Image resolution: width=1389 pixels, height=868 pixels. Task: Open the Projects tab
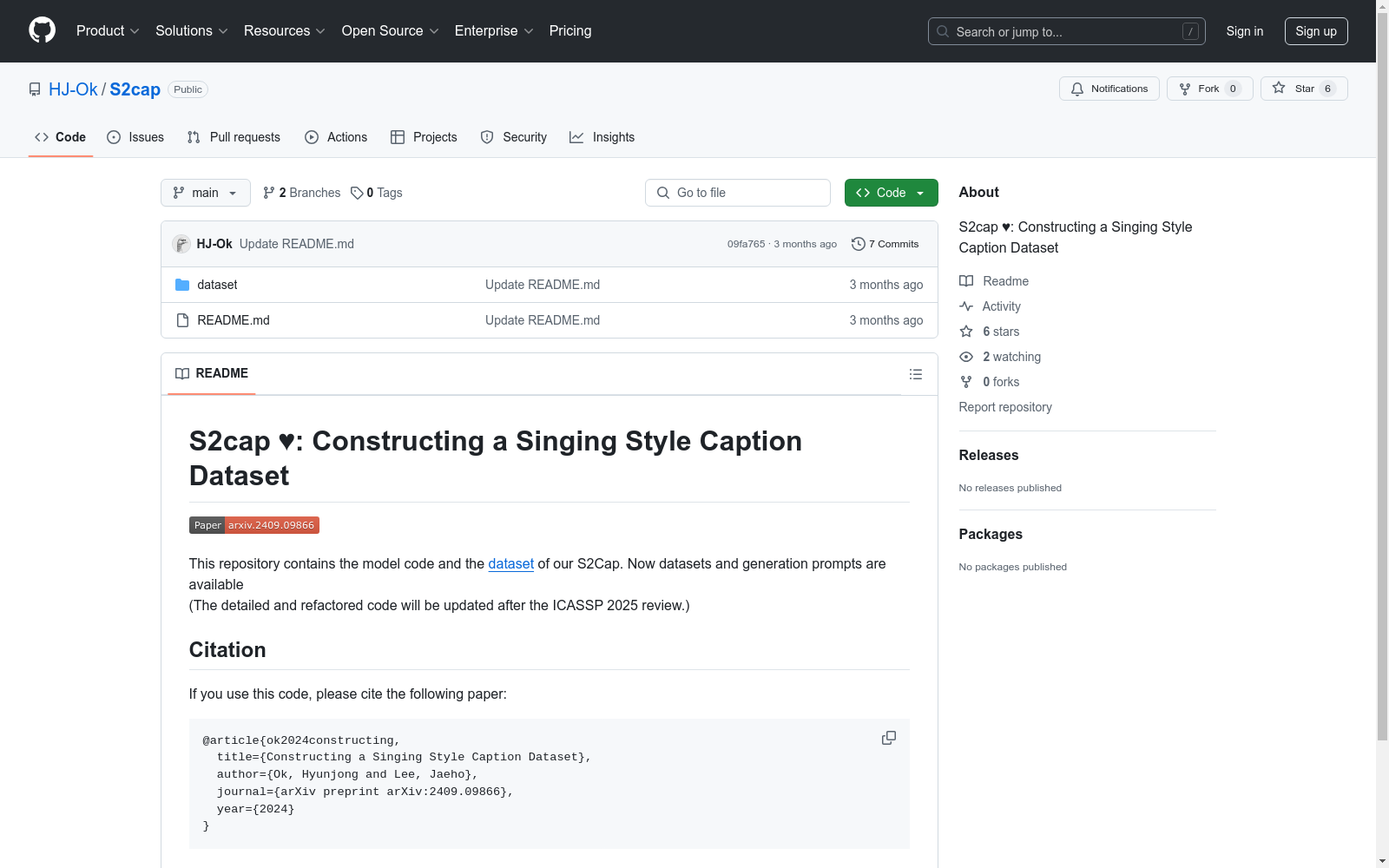click(424, 137)
